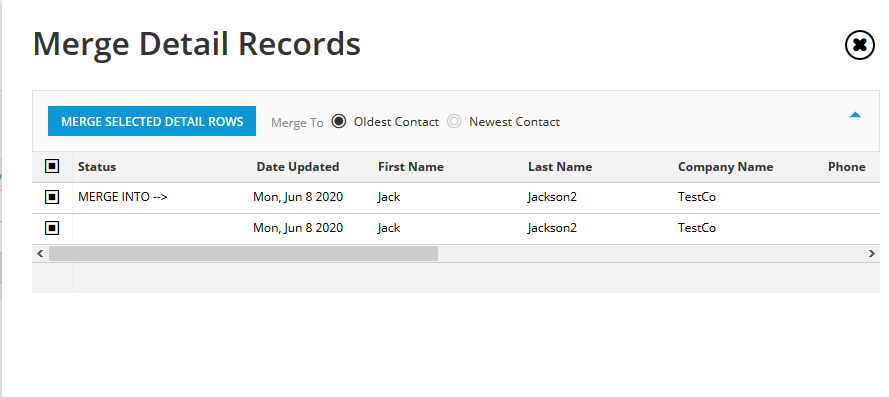Sort by Status column header
Viewport: 889px width, 397px height.
(x=97, y=167)
